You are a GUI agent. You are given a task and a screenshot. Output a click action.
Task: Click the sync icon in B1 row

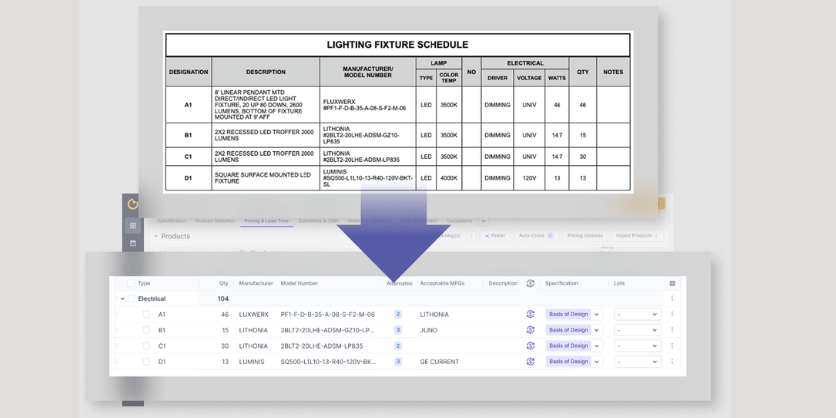530,330
